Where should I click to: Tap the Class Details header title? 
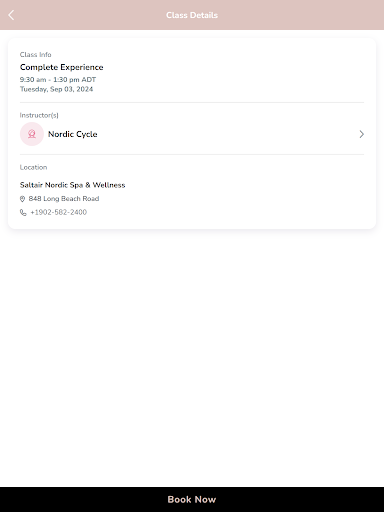(x=192, y=15)
